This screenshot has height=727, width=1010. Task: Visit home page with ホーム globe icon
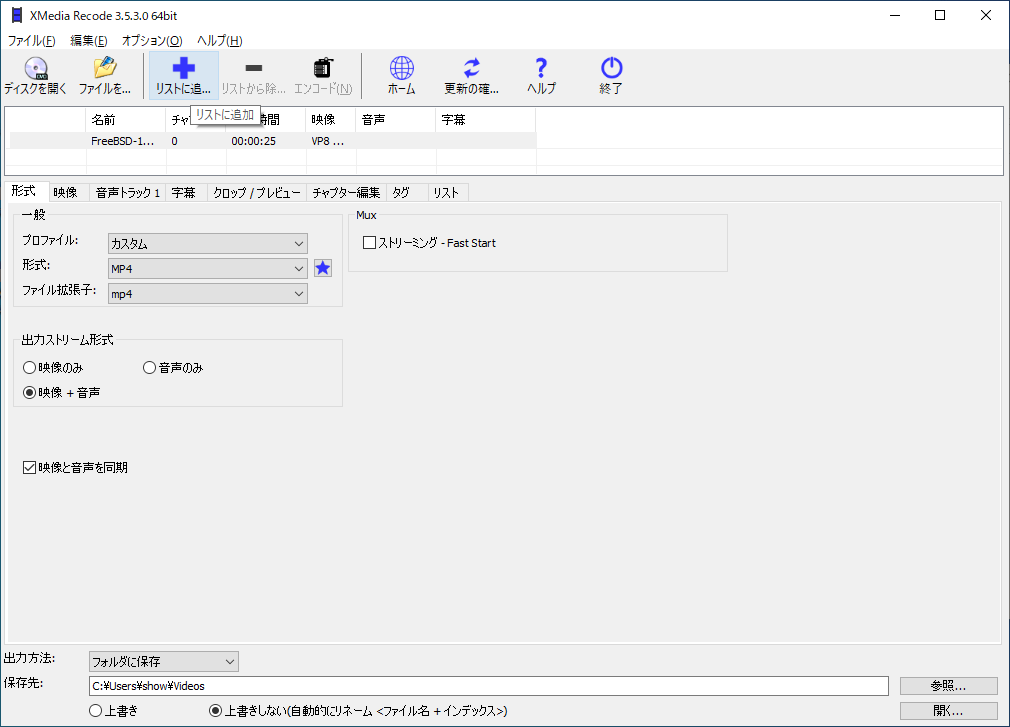tap(401, 76)
